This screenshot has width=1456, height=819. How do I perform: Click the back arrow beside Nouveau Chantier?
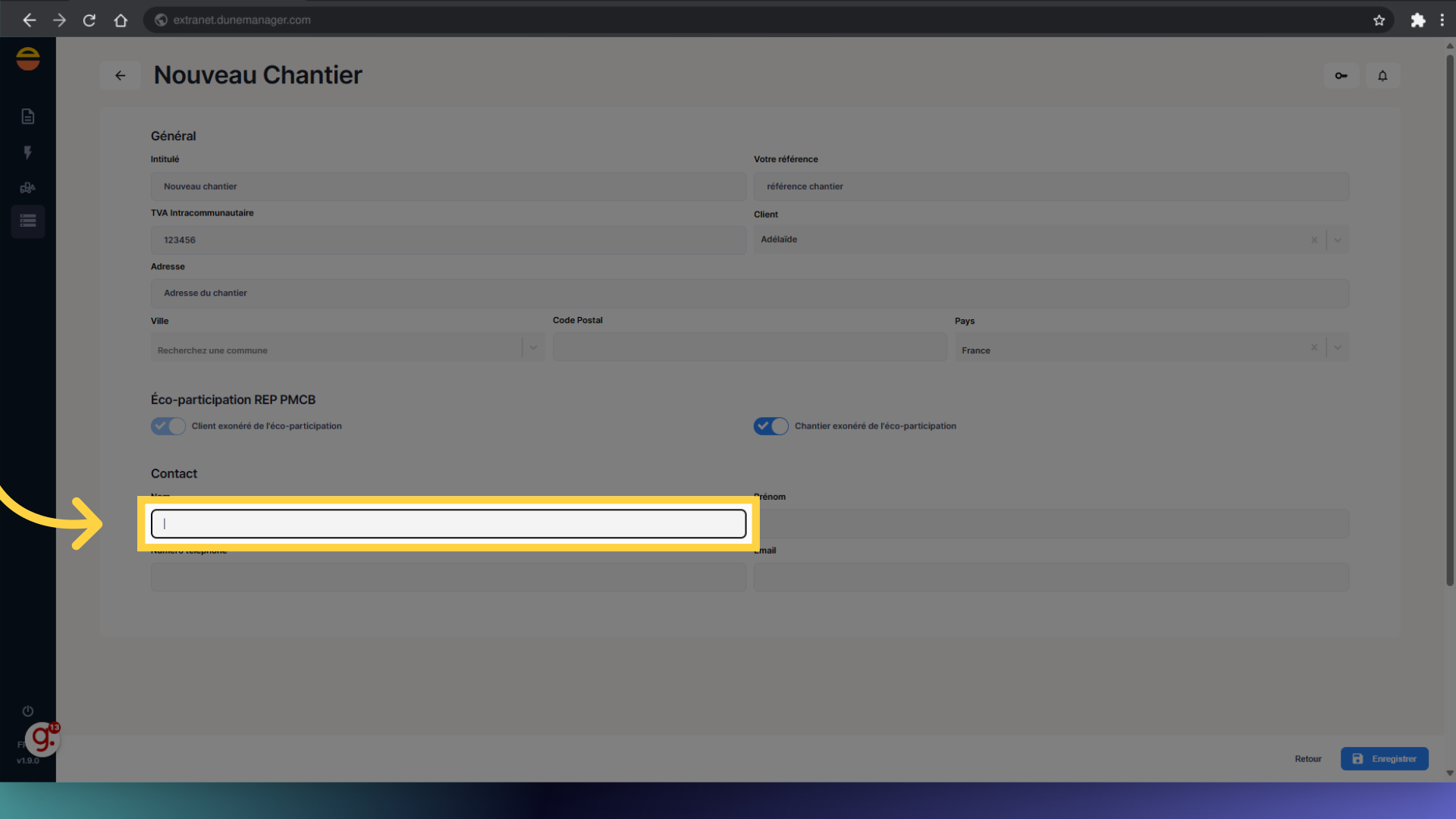[120, 76]
